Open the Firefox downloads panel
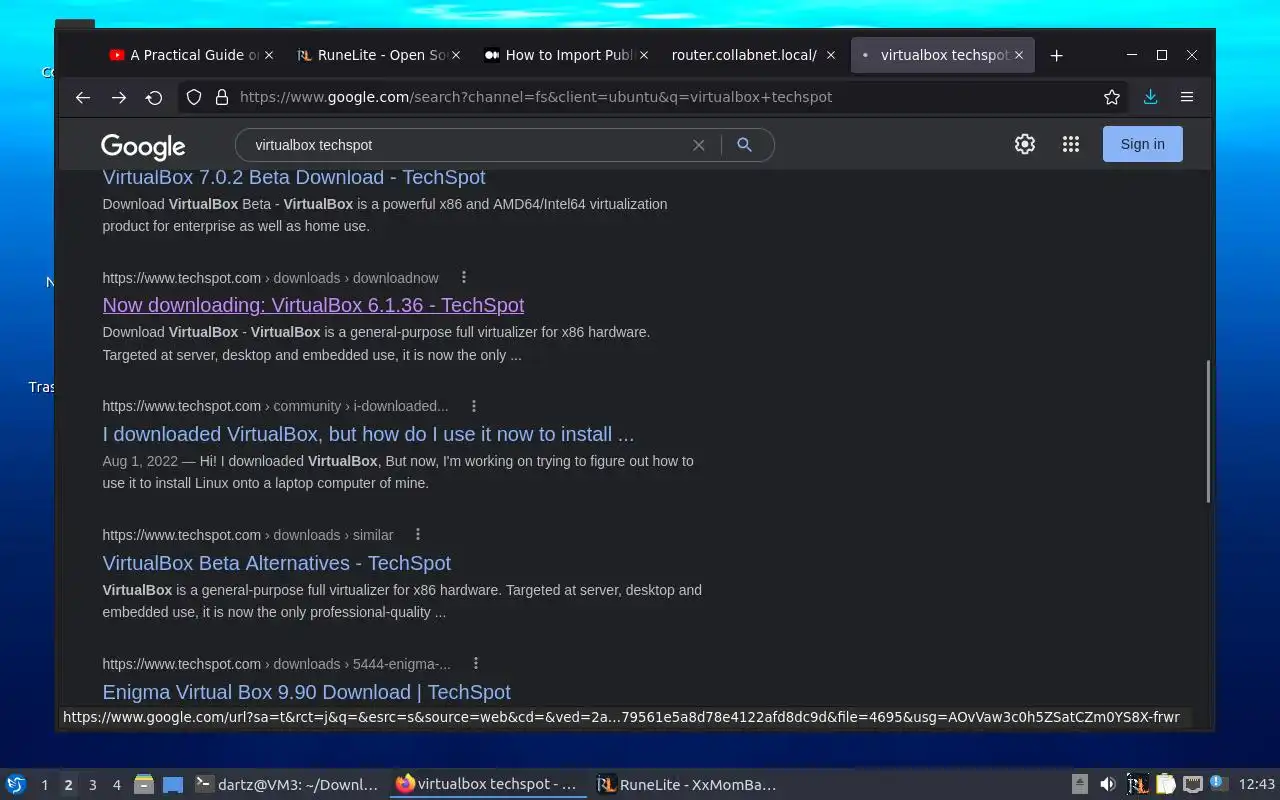The width and height of the screenshot is (1280, 800). [1151, 97]
